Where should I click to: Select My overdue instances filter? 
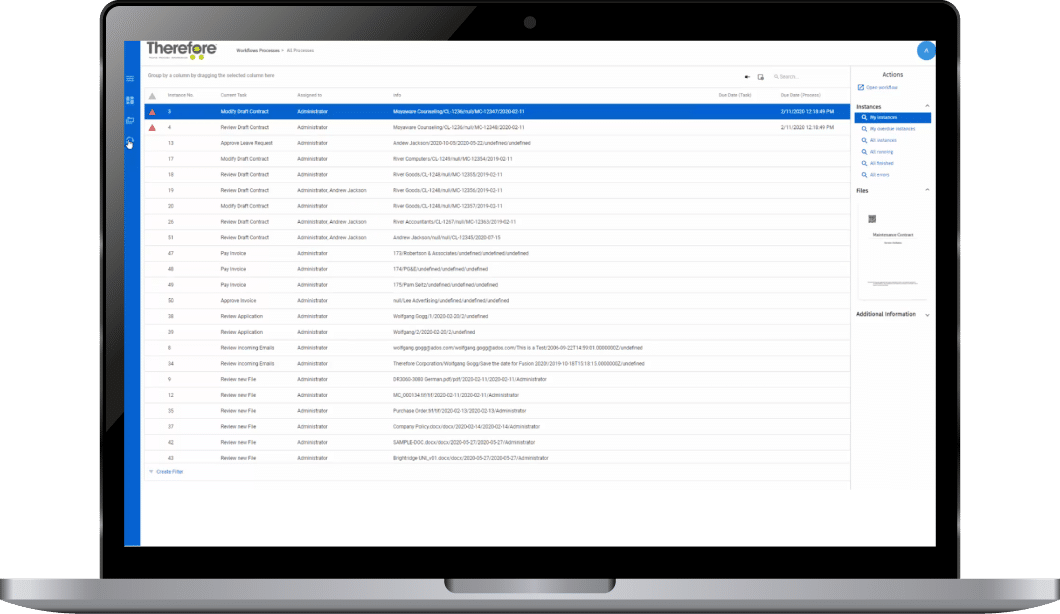891,129
